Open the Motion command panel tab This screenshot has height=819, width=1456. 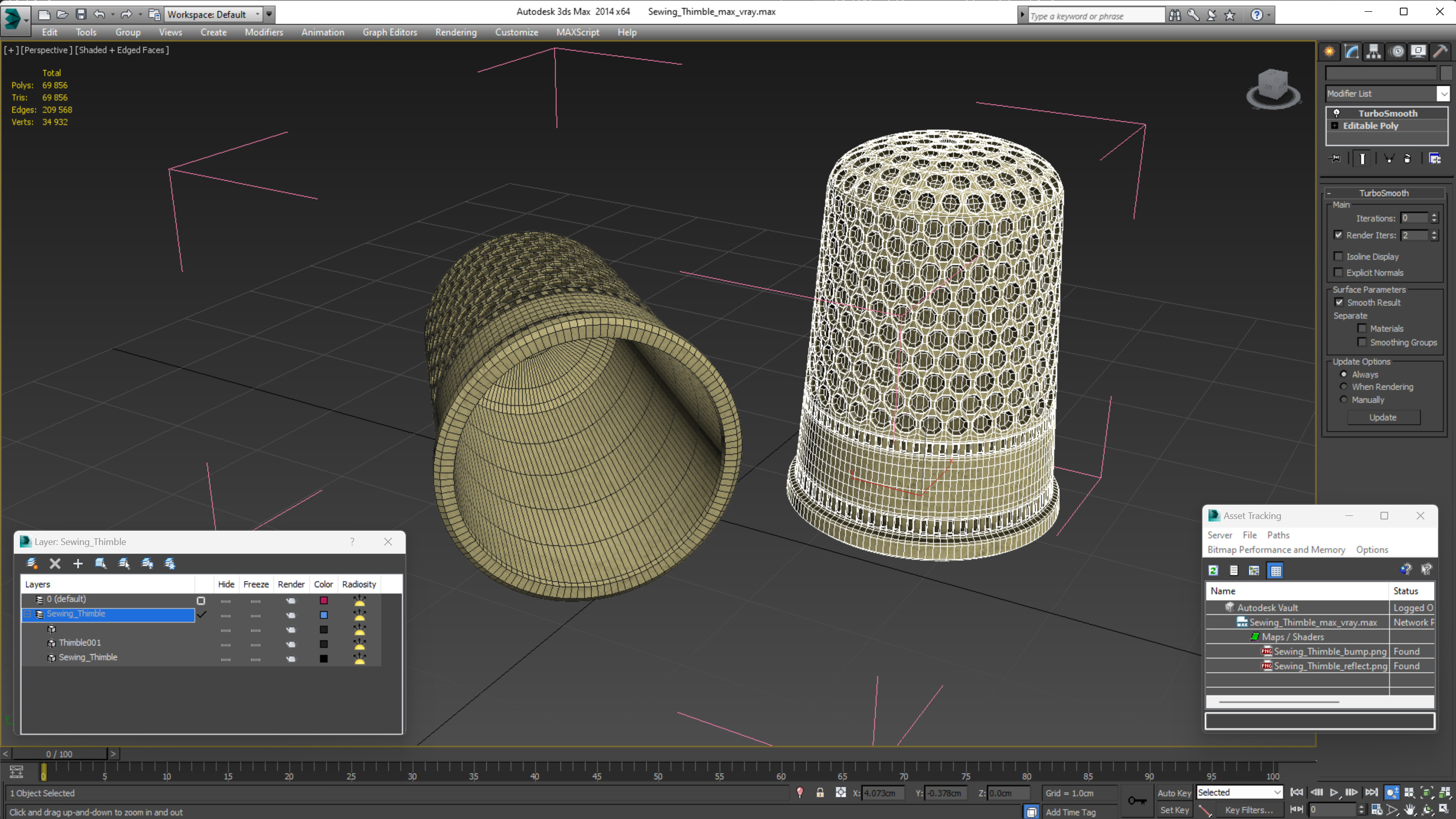point(1397,52)
